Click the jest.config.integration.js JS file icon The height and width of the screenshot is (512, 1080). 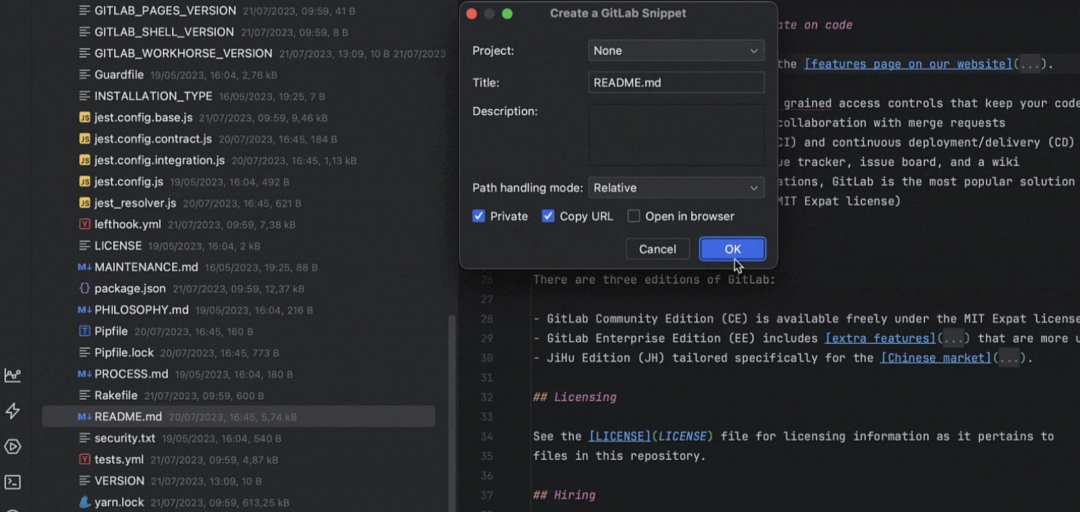[x=85, y=161]
